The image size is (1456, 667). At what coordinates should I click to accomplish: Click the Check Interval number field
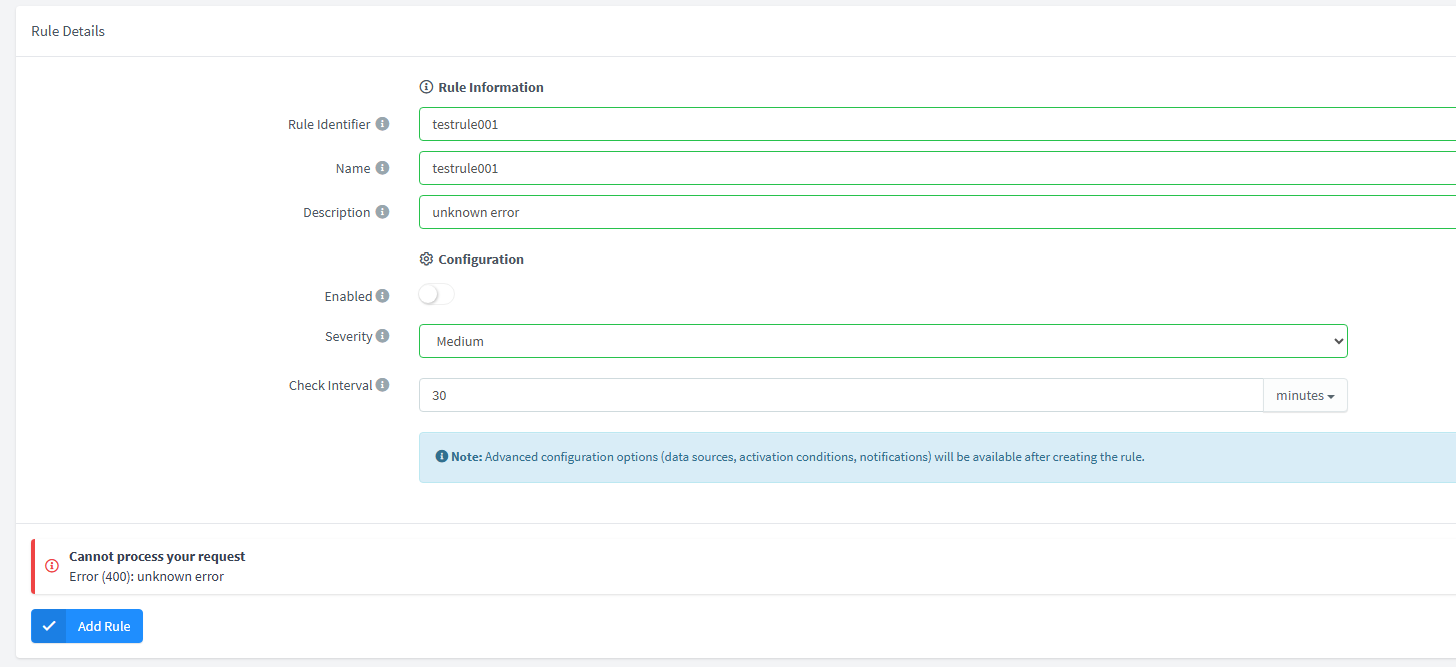(840, 395)
